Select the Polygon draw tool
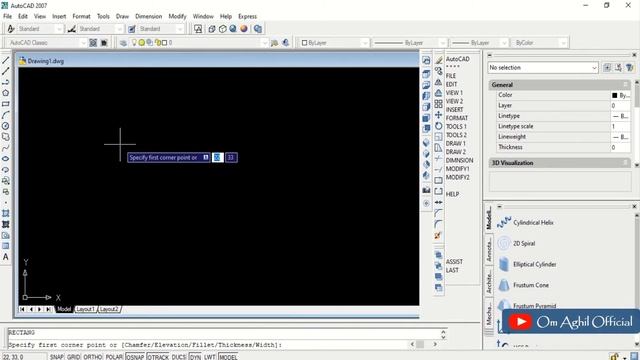The width and height of the screenshot is (640, 360). 6,93
